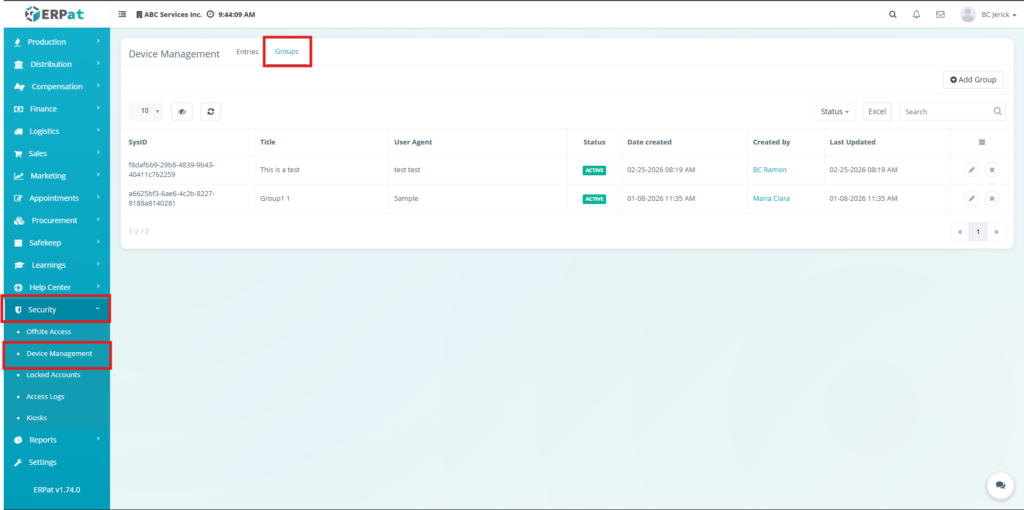Switch to the Entries tab
The image size is (1024, 510).
point(247,52)
